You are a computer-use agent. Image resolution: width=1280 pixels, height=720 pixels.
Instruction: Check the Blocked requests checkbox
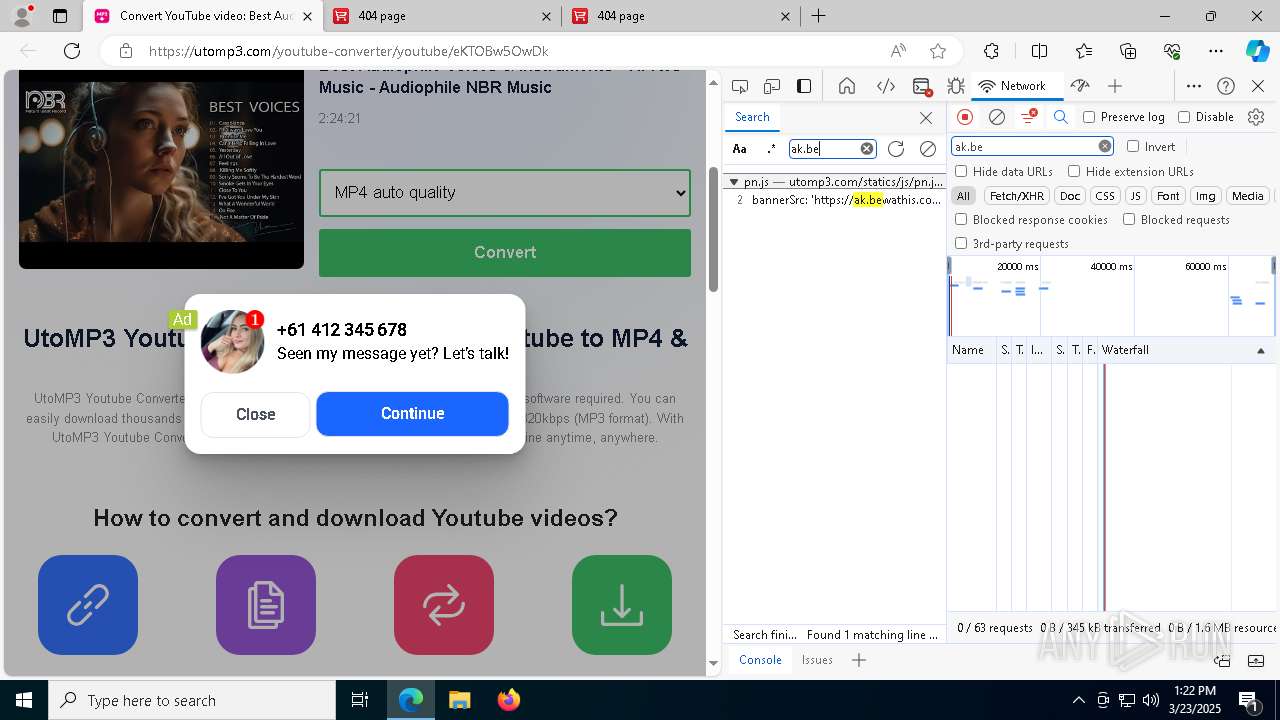tap(1129, 220)
